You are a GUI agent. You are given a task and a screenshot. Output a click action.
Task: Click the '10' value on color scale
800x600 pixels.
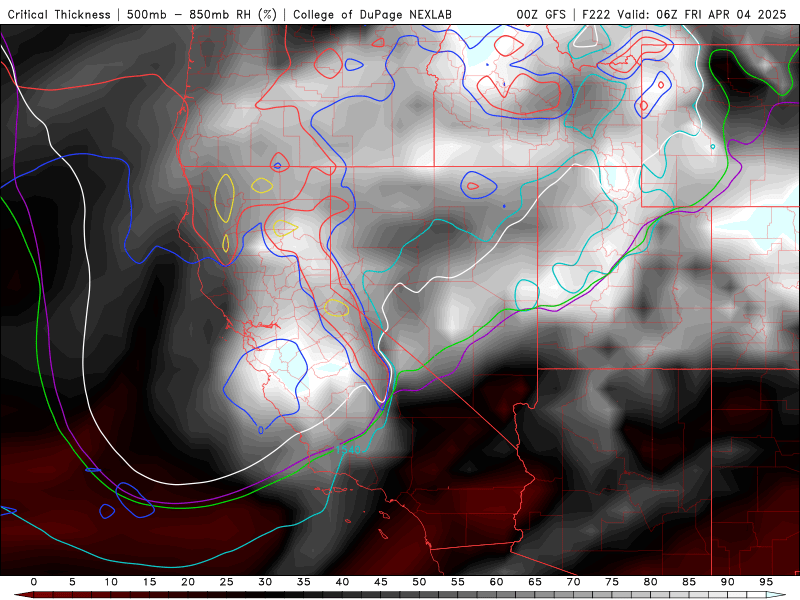111,582
